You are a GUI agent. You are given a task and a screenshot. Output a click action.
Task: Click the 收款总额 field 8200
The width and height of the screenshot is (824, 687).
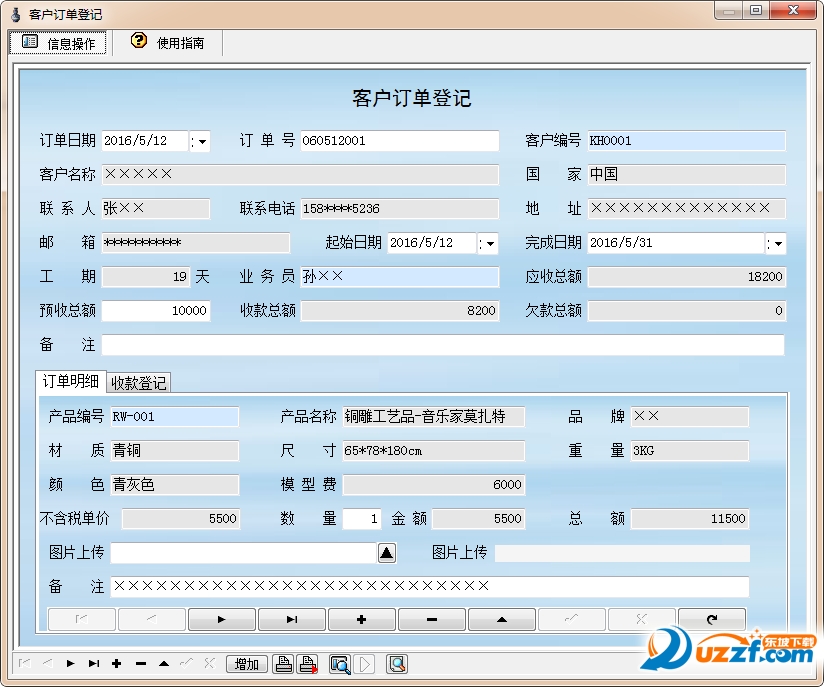pyautogui.click(x=399, y=311)
